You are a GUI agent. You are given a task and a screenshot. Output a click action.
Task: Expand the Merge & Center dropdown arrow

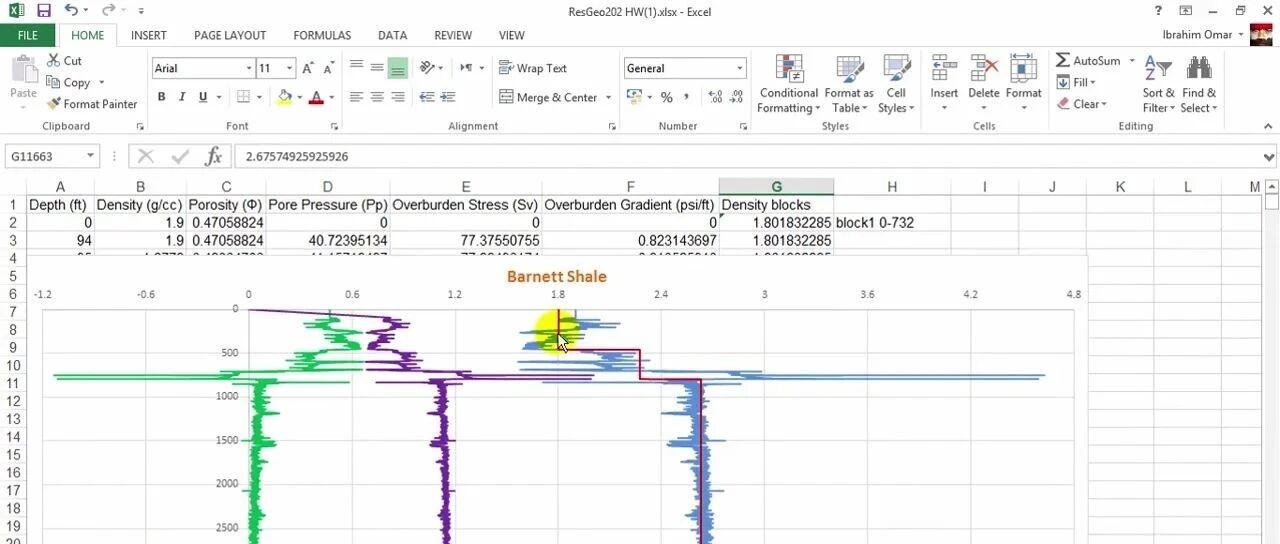pos(608,97)
